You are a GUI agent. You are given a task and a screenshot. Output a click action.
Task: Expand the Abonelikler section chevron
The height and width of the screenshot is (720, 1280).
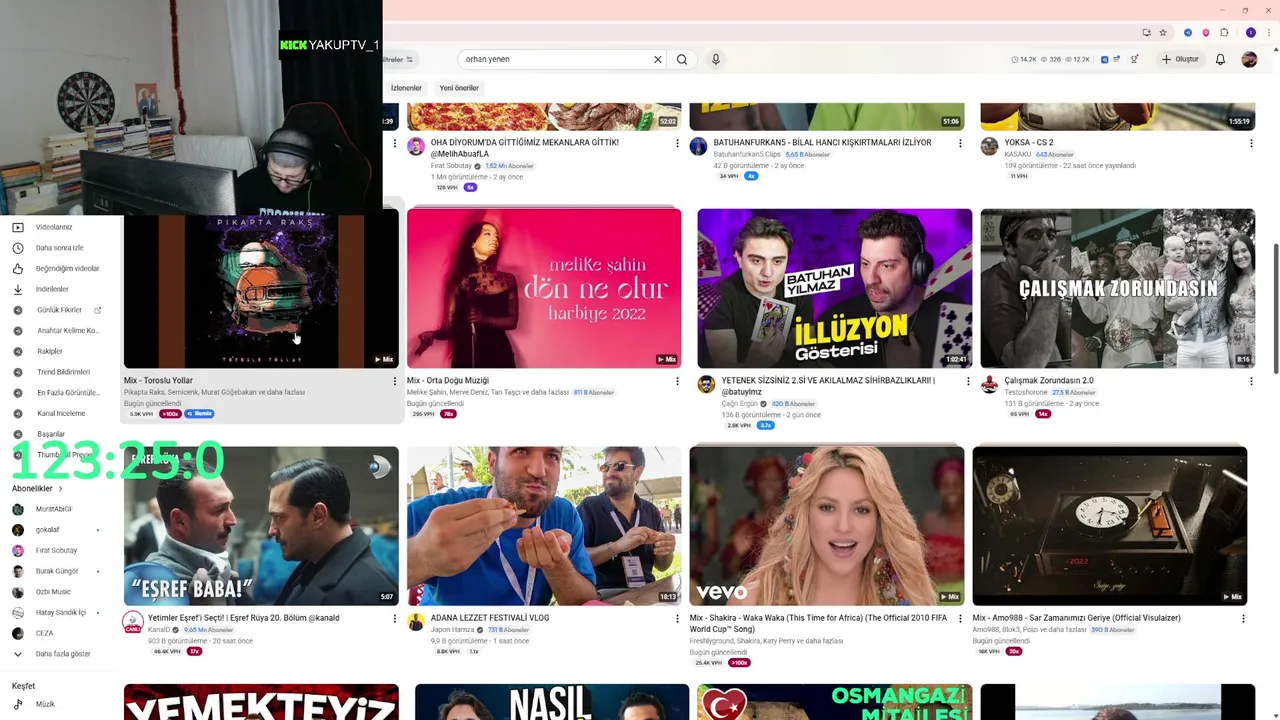pyautogui.click(x=60, y=489)
